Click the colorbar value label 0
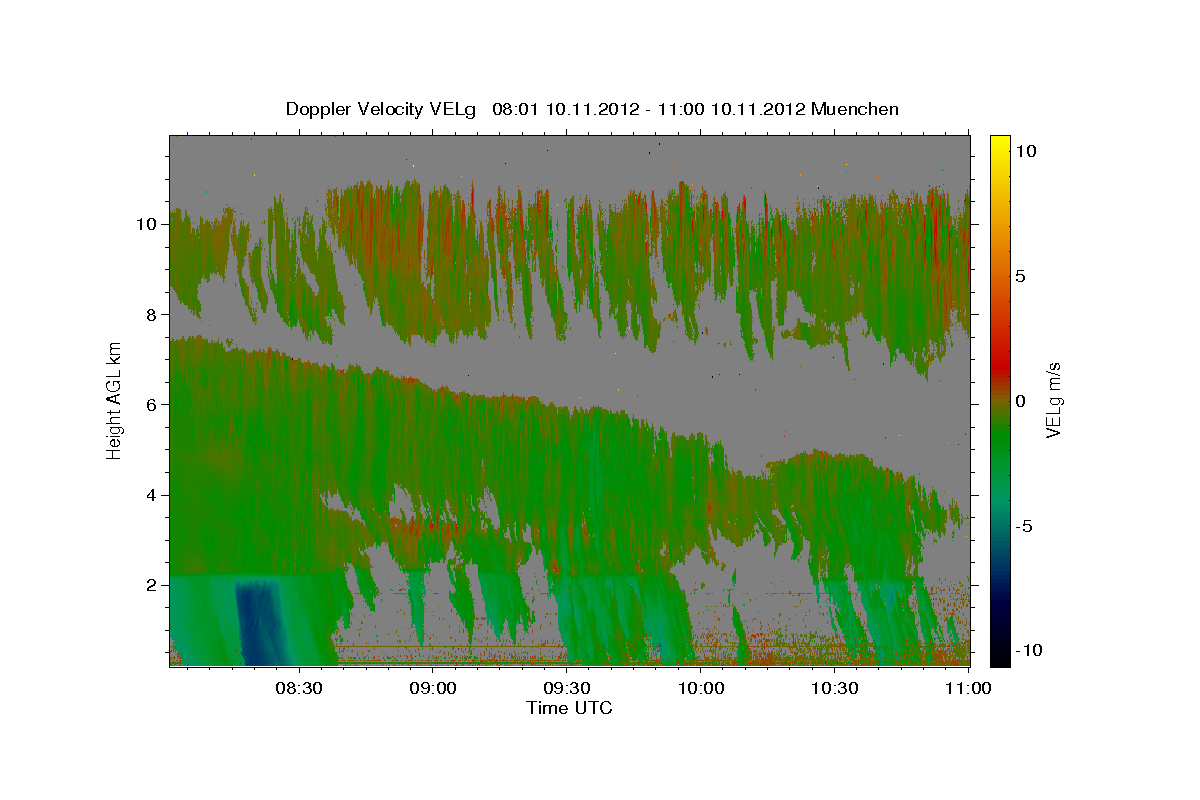The height and width of the screenshot is (800, 1200). click(x=1022, y=400)
